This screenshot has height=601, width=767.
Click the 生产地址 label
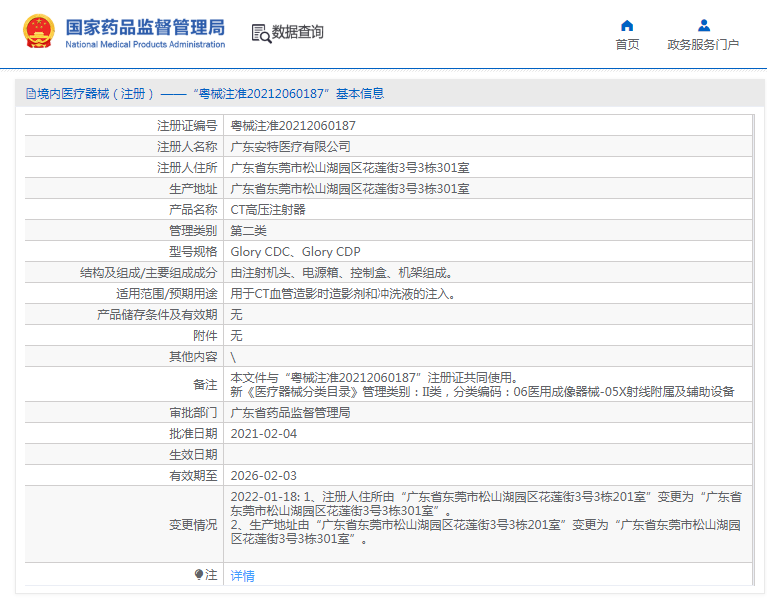pyautogui.click(x=193, y=189)
